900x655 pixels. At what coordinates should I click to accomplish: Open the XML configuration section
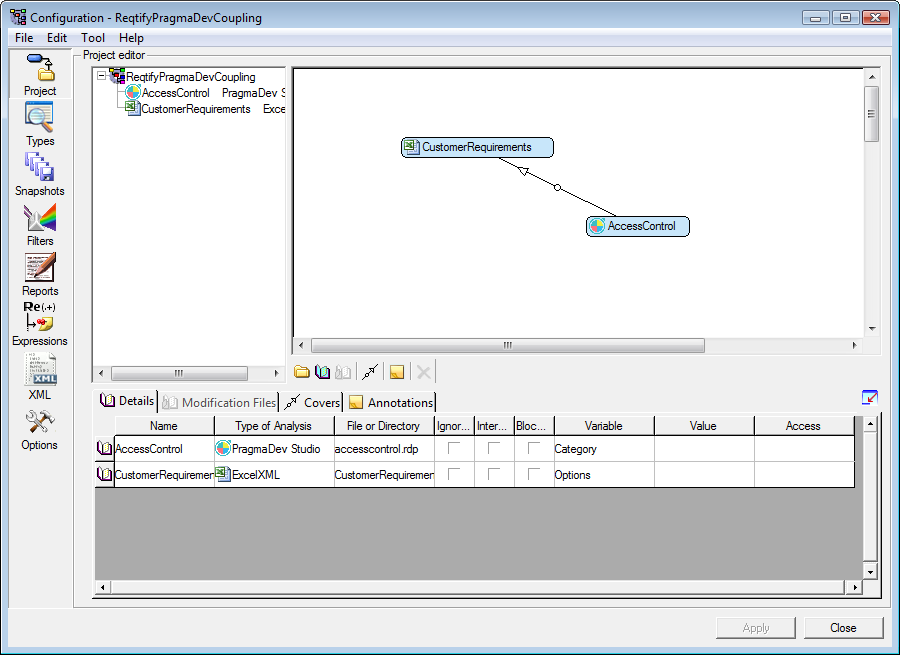pos(40,376)
